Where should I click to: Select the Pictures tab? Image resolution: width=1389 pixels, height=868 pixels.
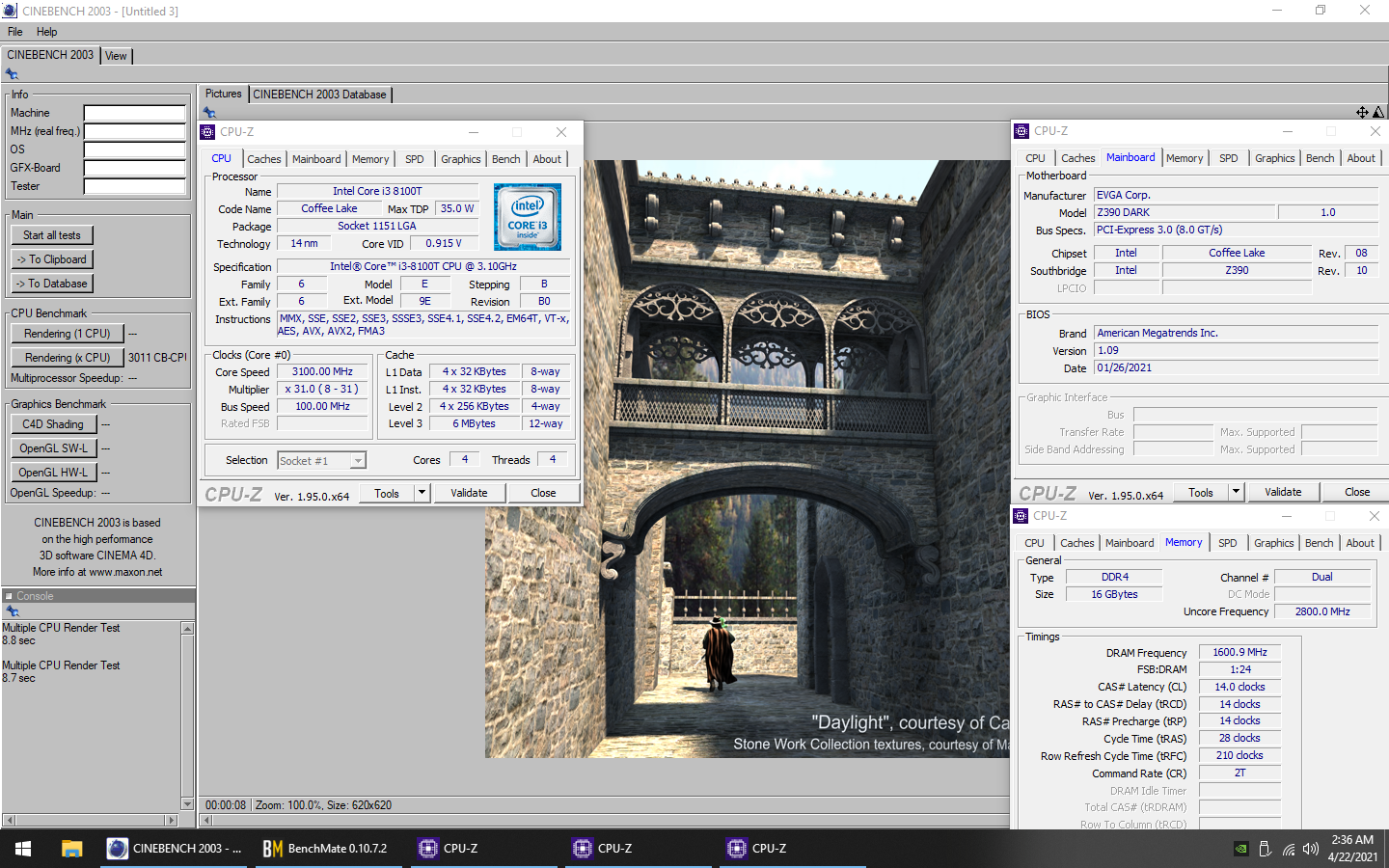(224, 94)
